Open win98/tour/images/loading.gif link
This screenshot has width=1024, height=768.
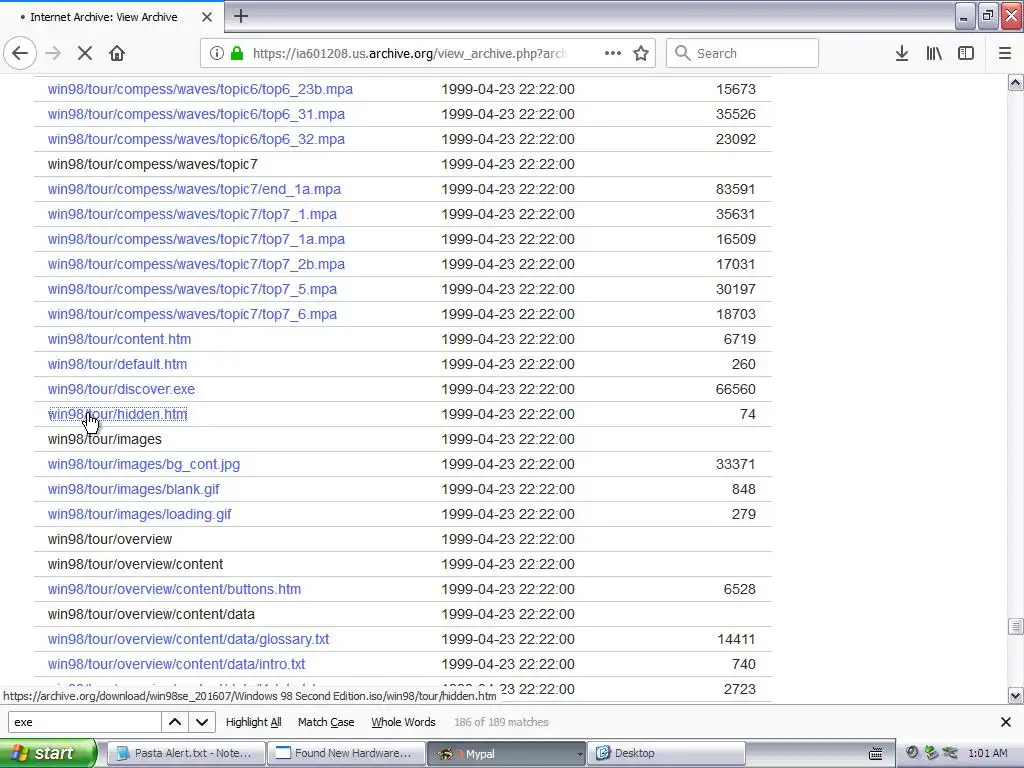[x=139, y=514]
